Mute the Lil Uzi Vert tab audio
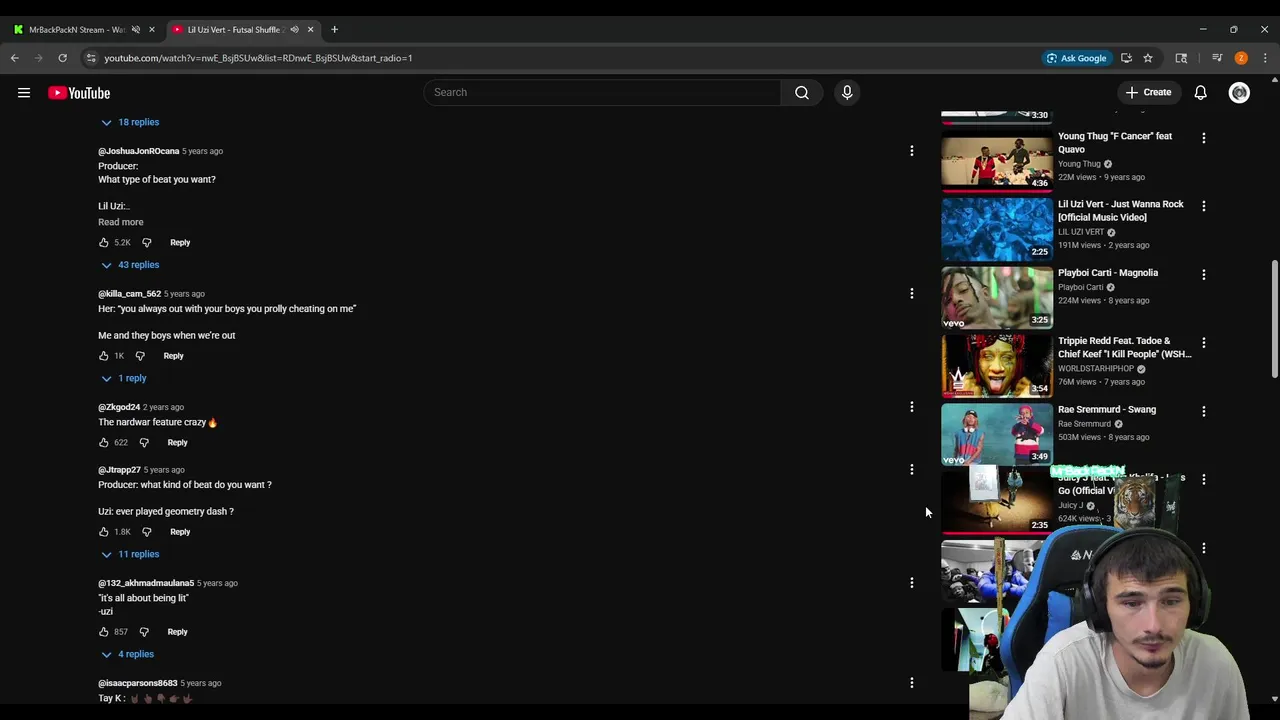Viewport: 1280px width, 720px height. 294,30
